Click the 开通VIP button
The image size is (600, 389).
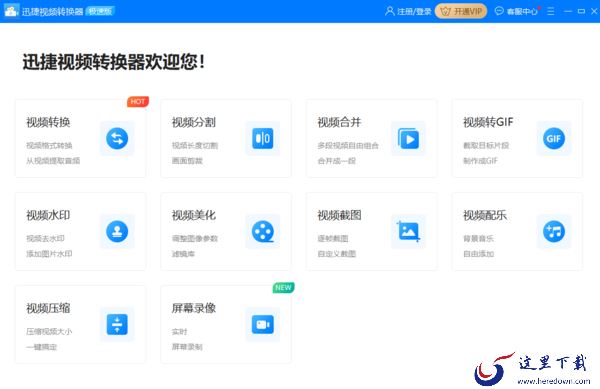coord(461,11)
